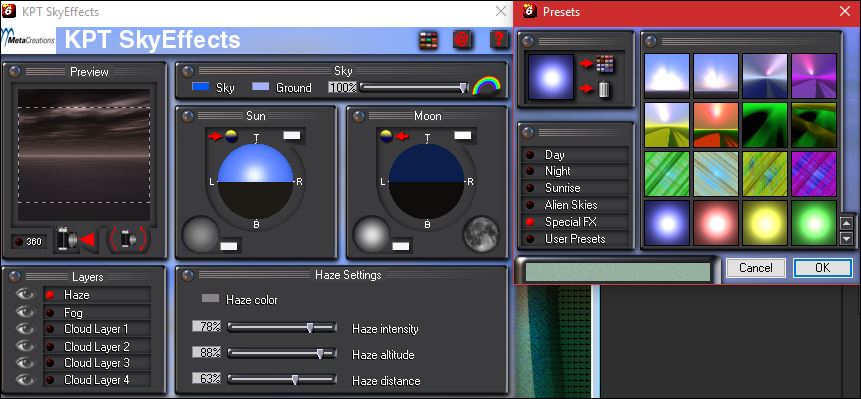The image size is (861, 399).
Task: Select the Haze layer
Action: point(97,295)
